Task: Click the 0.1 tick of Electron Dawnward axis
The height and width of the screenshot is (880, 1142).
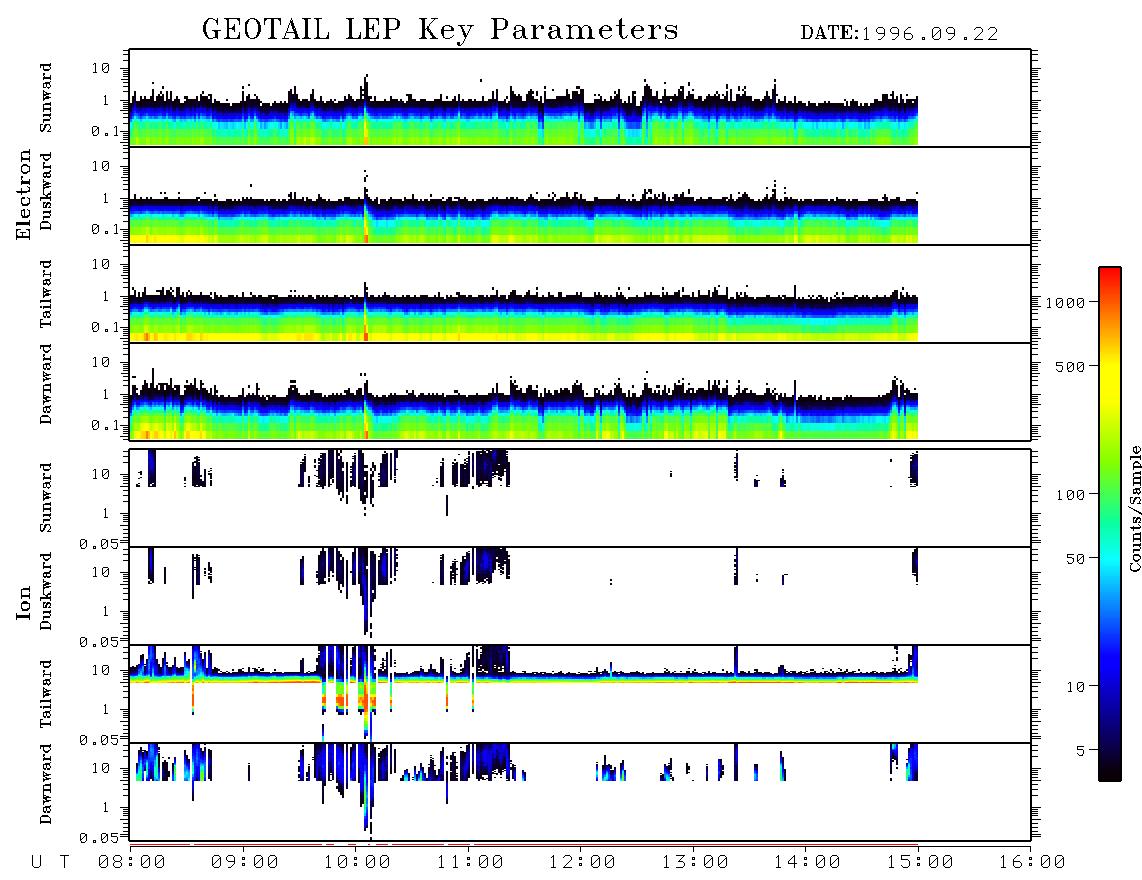Action: 105,425
